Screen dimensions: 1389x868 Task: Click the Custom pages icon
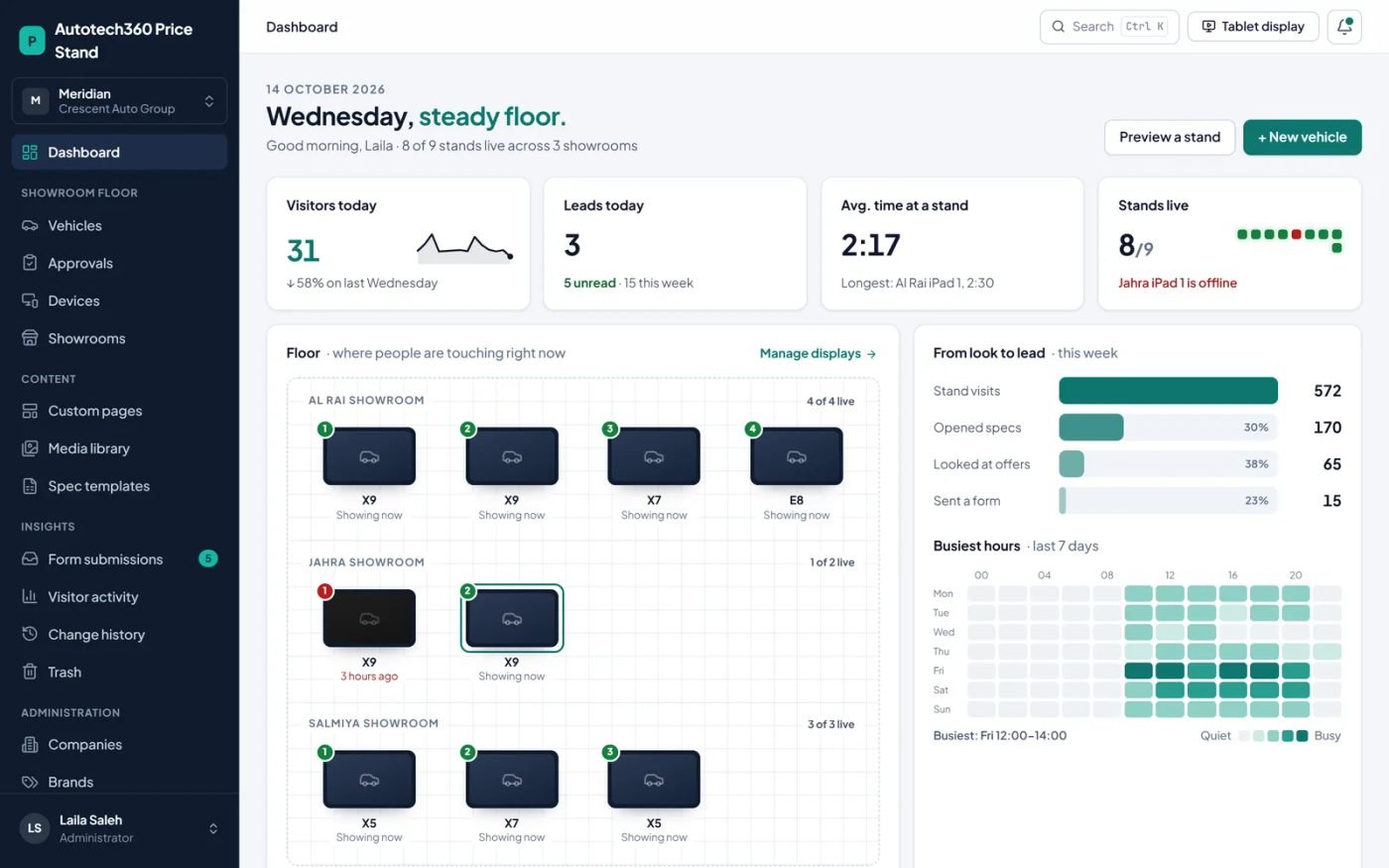pos(30,411)
